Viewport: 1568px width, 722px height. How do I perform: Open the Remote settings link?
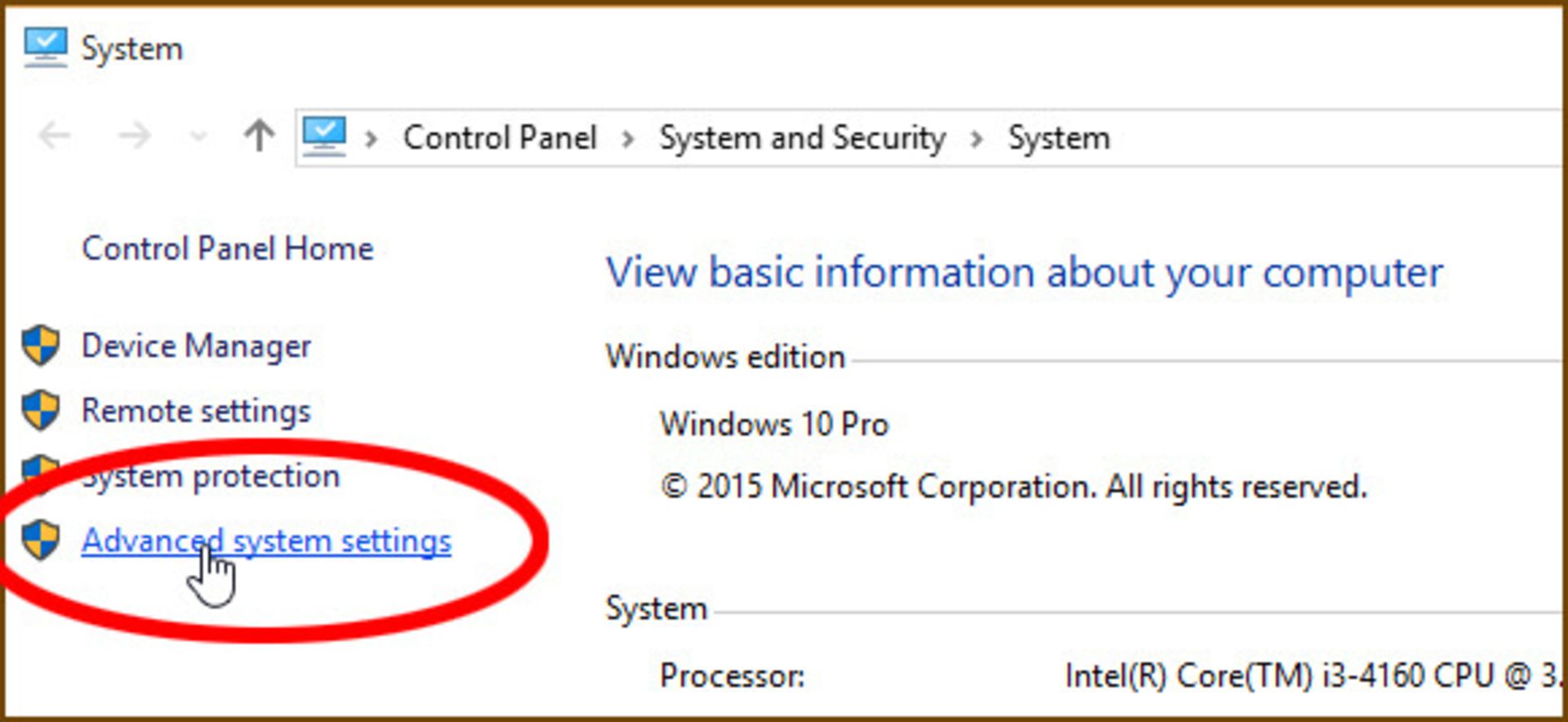[196, 411]
